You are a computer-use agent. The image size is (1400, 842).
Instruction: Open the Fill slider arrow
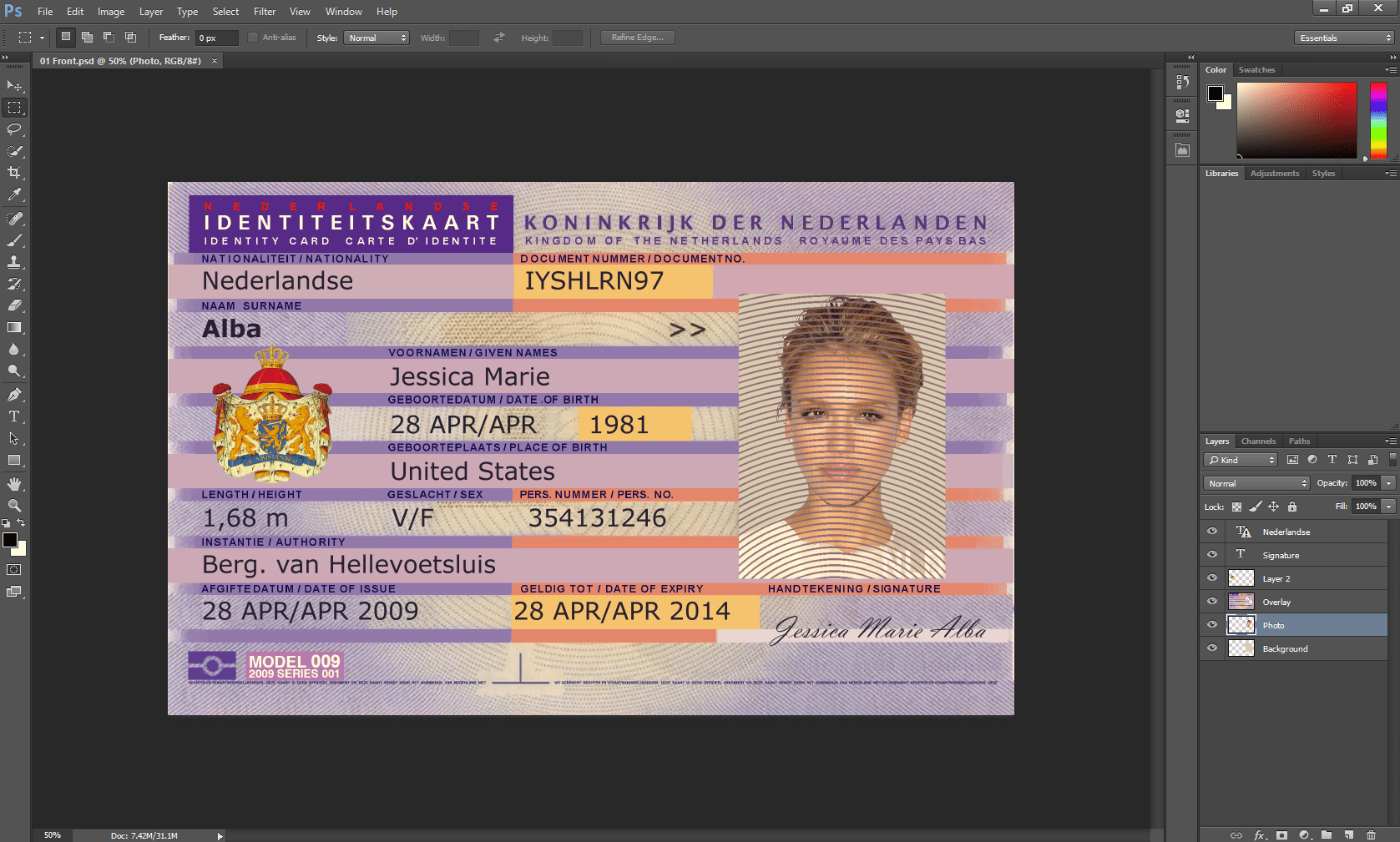coord(1388,507)
